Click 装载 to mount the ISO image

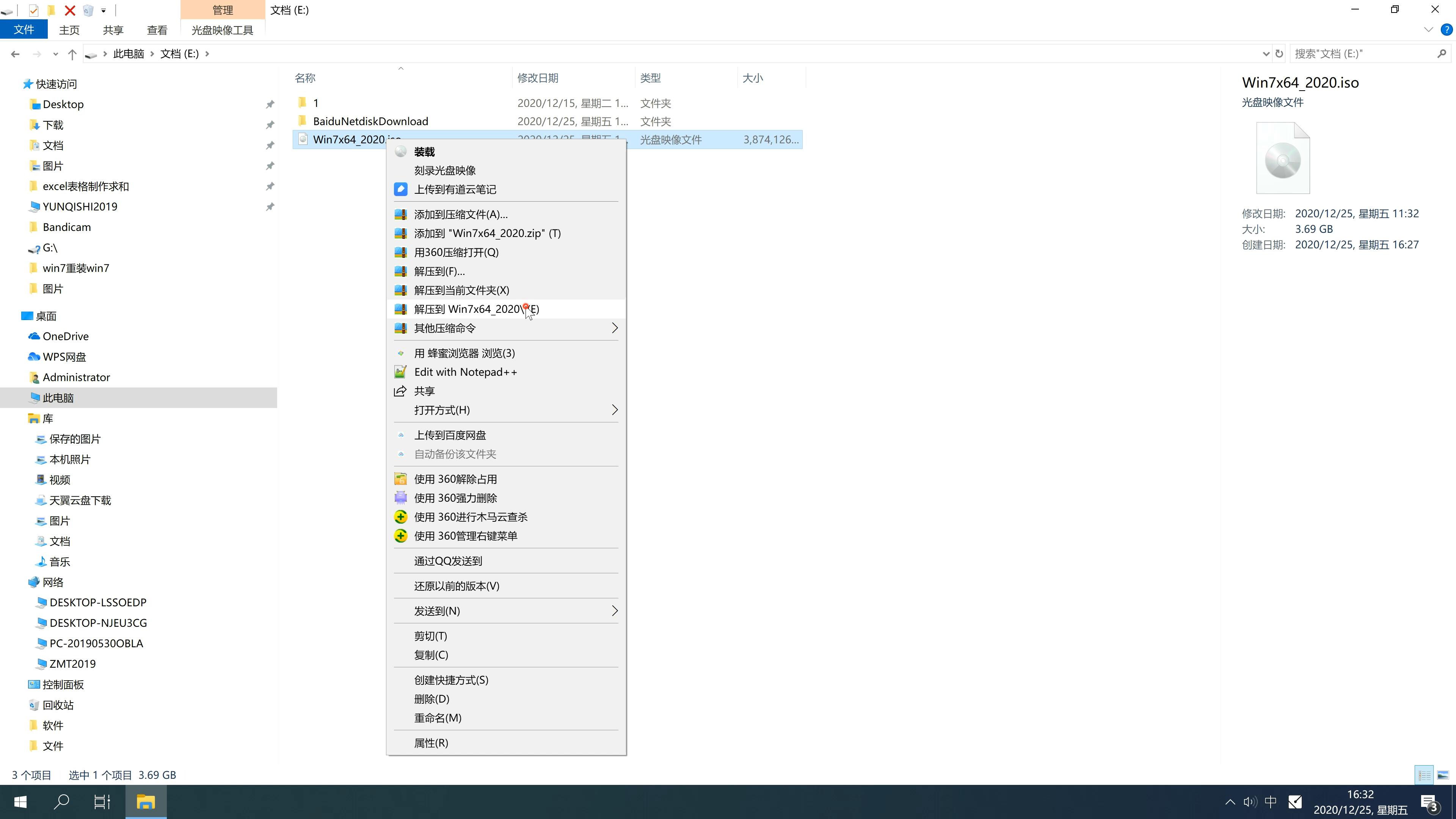coord(424,150)
